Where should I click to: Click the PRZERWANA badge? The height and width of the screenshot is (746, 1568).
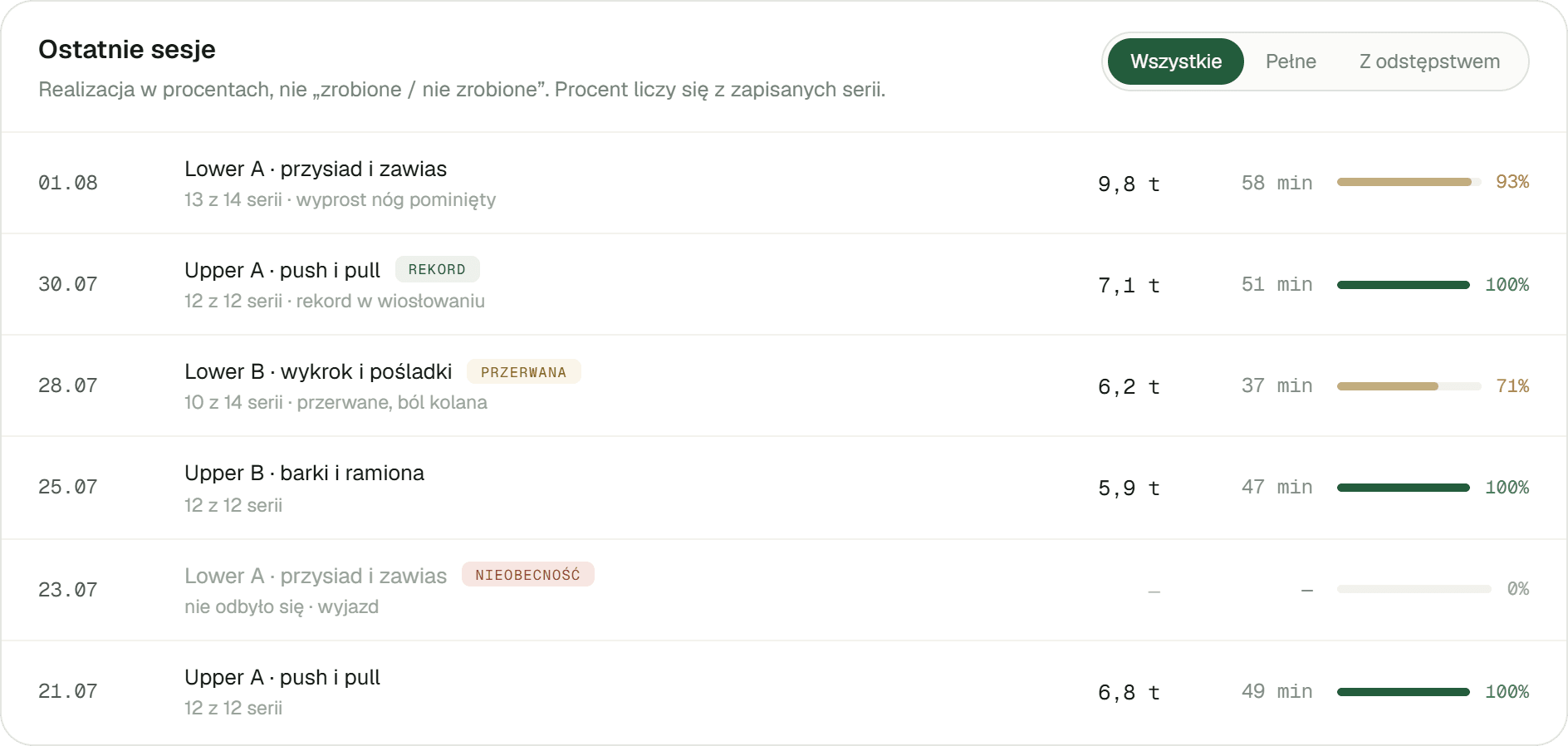pos(523,371)
